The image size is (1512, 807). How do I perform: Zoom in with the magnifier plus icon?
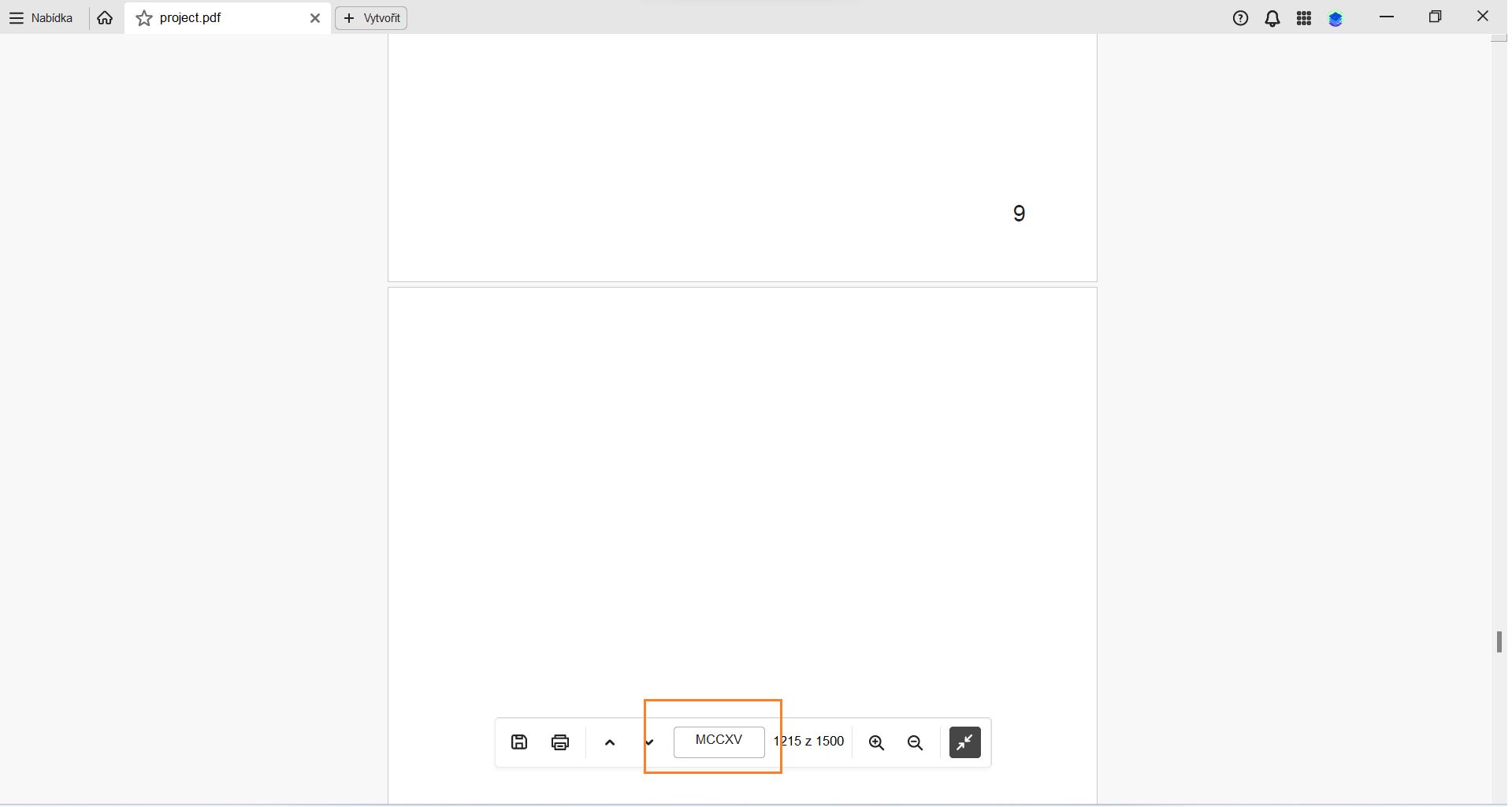[x=876, y=742]
